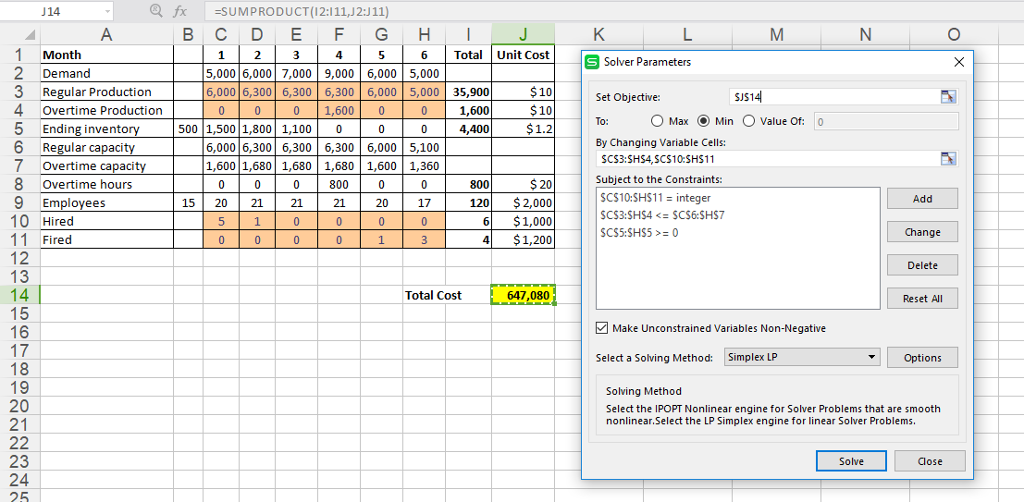Click the fx insert function icon
This screenshot has height=502, width=1024.
click(x=180, y=11)
